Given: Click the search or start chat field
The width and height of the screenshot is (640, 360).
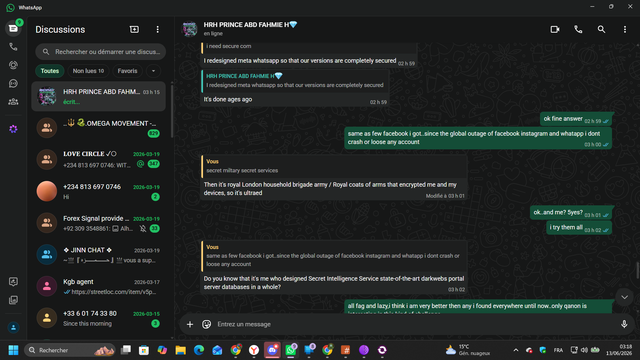Looking at the screenshot, I should coord(100,52).
